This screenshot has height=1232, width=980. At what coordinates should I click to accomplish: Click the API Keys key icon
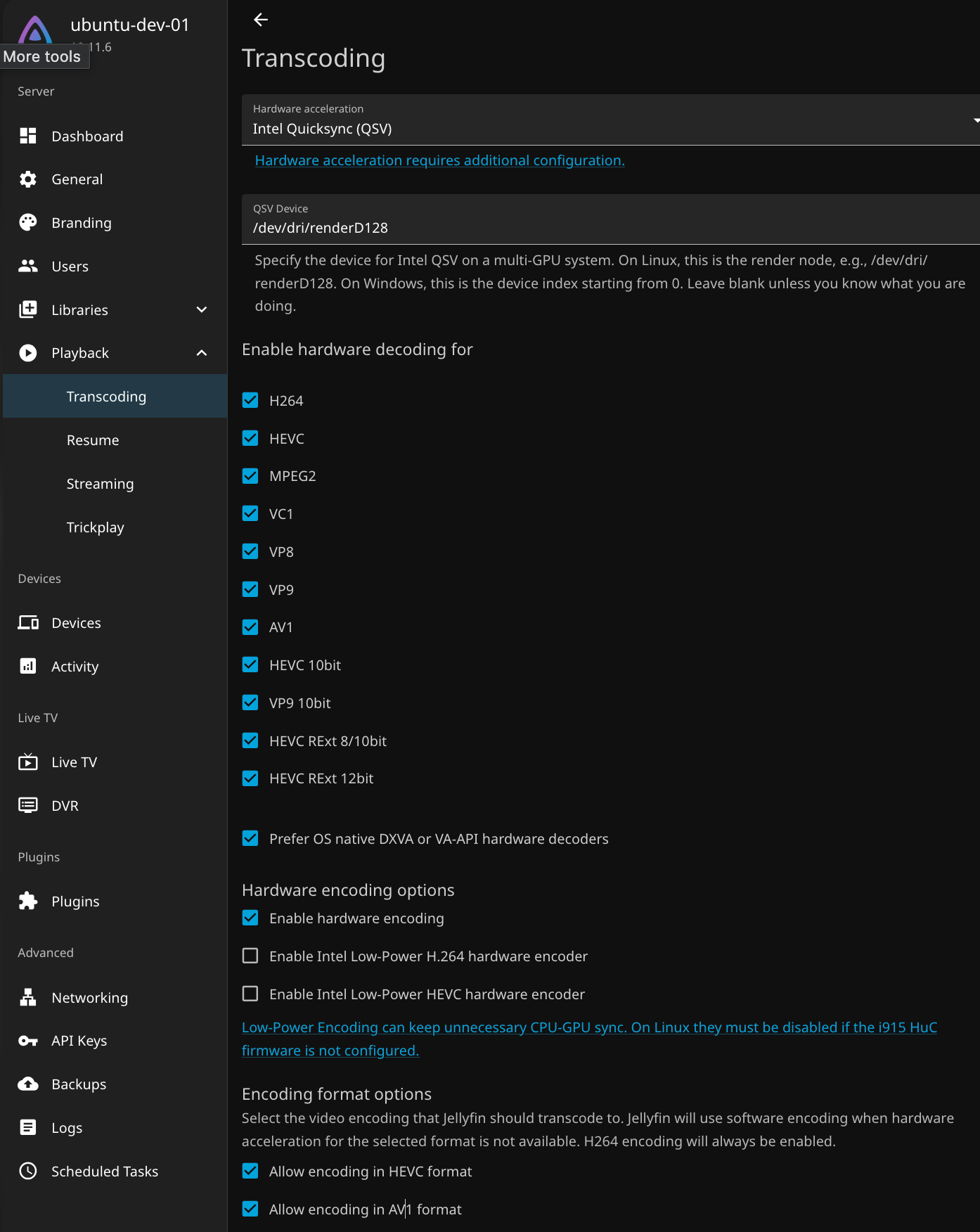click(28, 1041)
